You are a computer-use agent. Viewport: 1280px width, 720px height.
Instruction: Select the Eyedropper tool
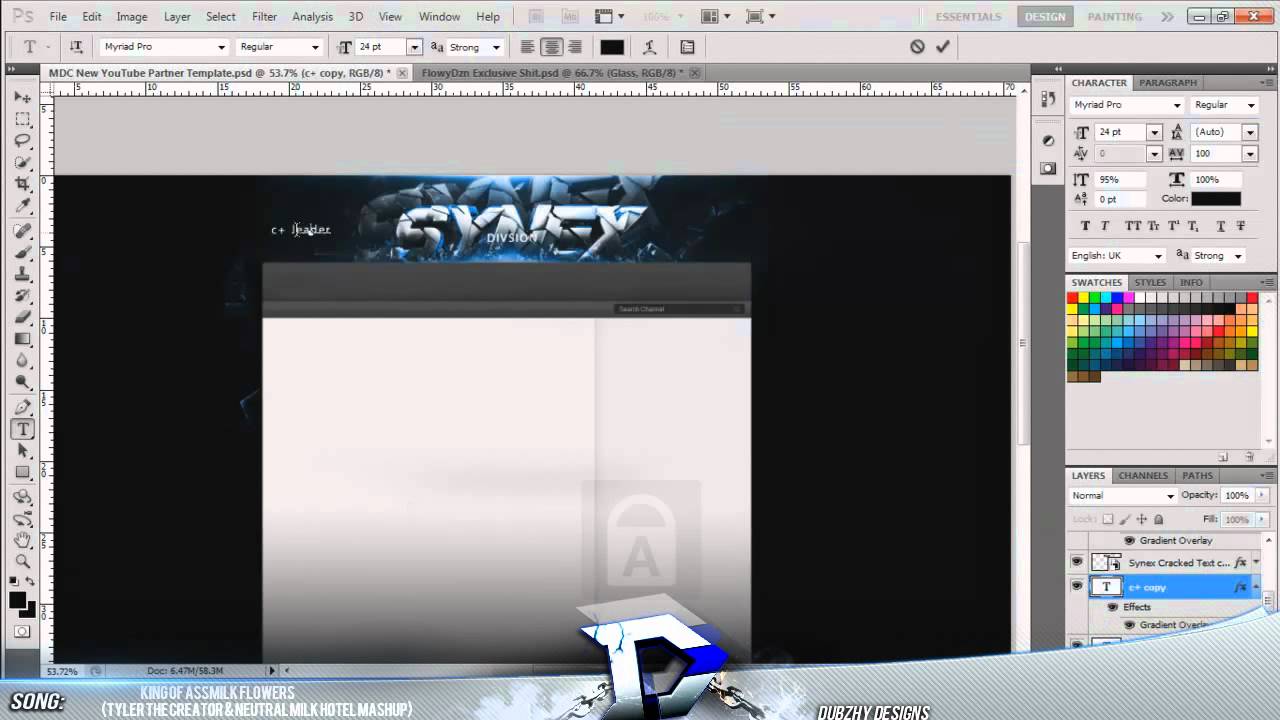click(x=22, y=206)
